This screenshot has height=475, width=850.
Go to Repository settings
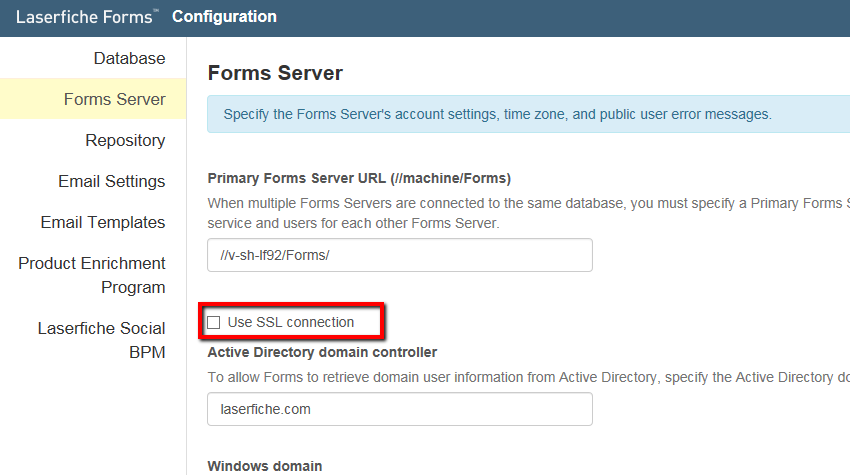click(x=125, y=140)
